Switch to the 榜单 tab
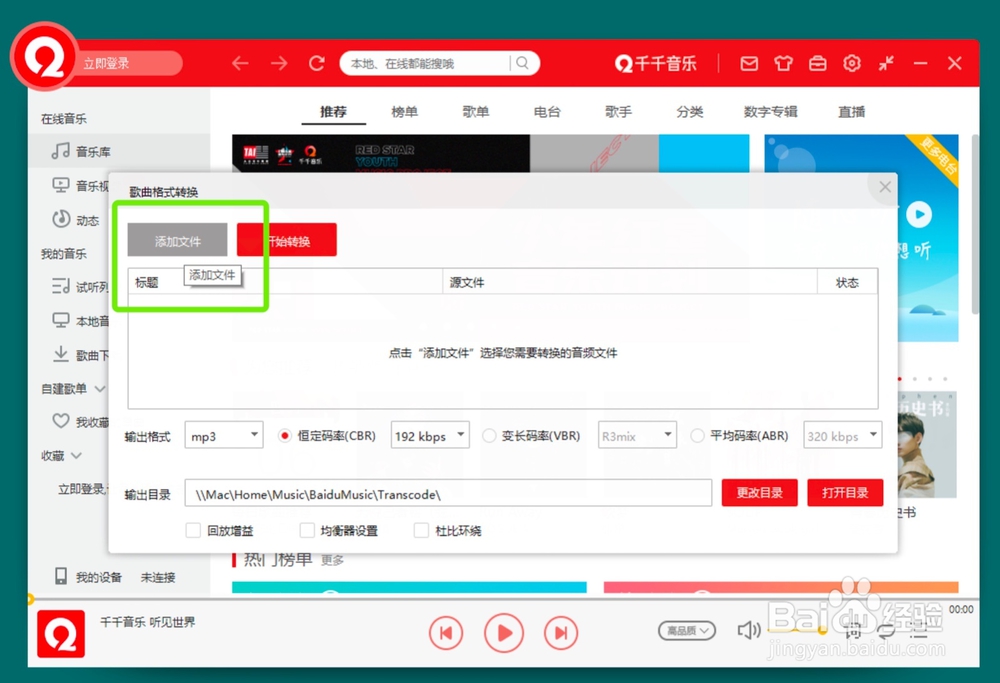The height and width of the screenshot is (683, 1000). coord(404,112)
